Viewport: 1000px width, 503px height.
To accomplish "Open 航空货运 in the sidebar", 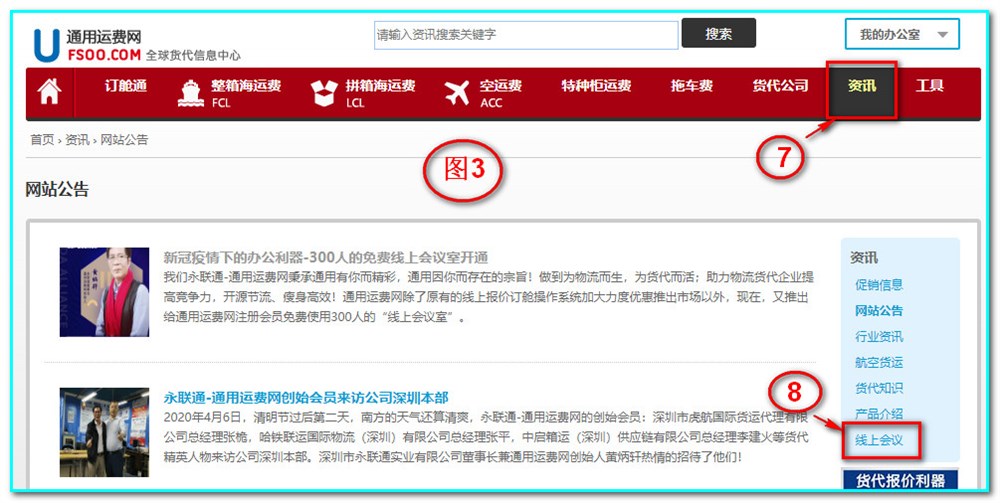I will 879,363.
